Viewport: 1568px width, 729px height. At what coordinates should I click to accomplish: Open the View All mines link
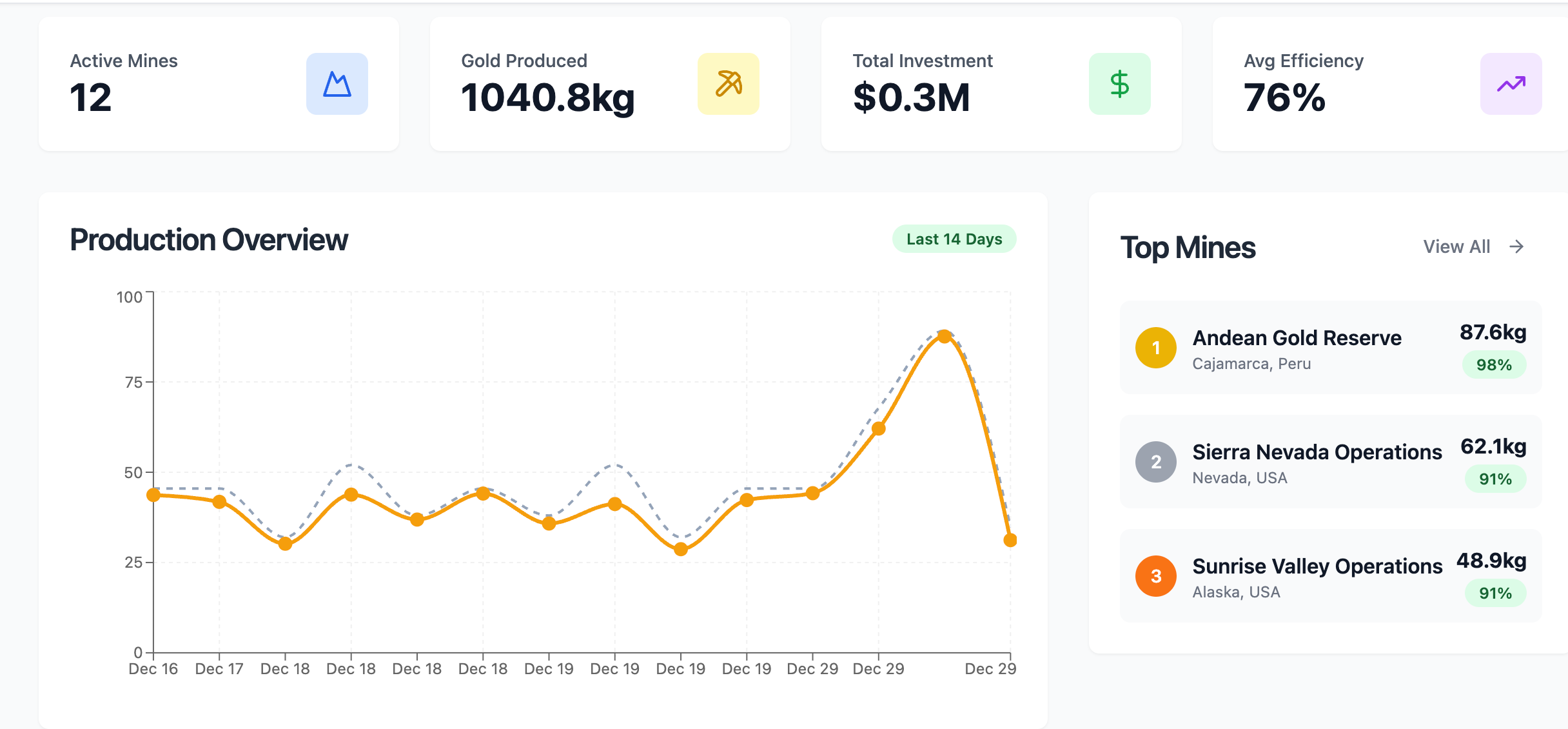[x=1474, y=246]
